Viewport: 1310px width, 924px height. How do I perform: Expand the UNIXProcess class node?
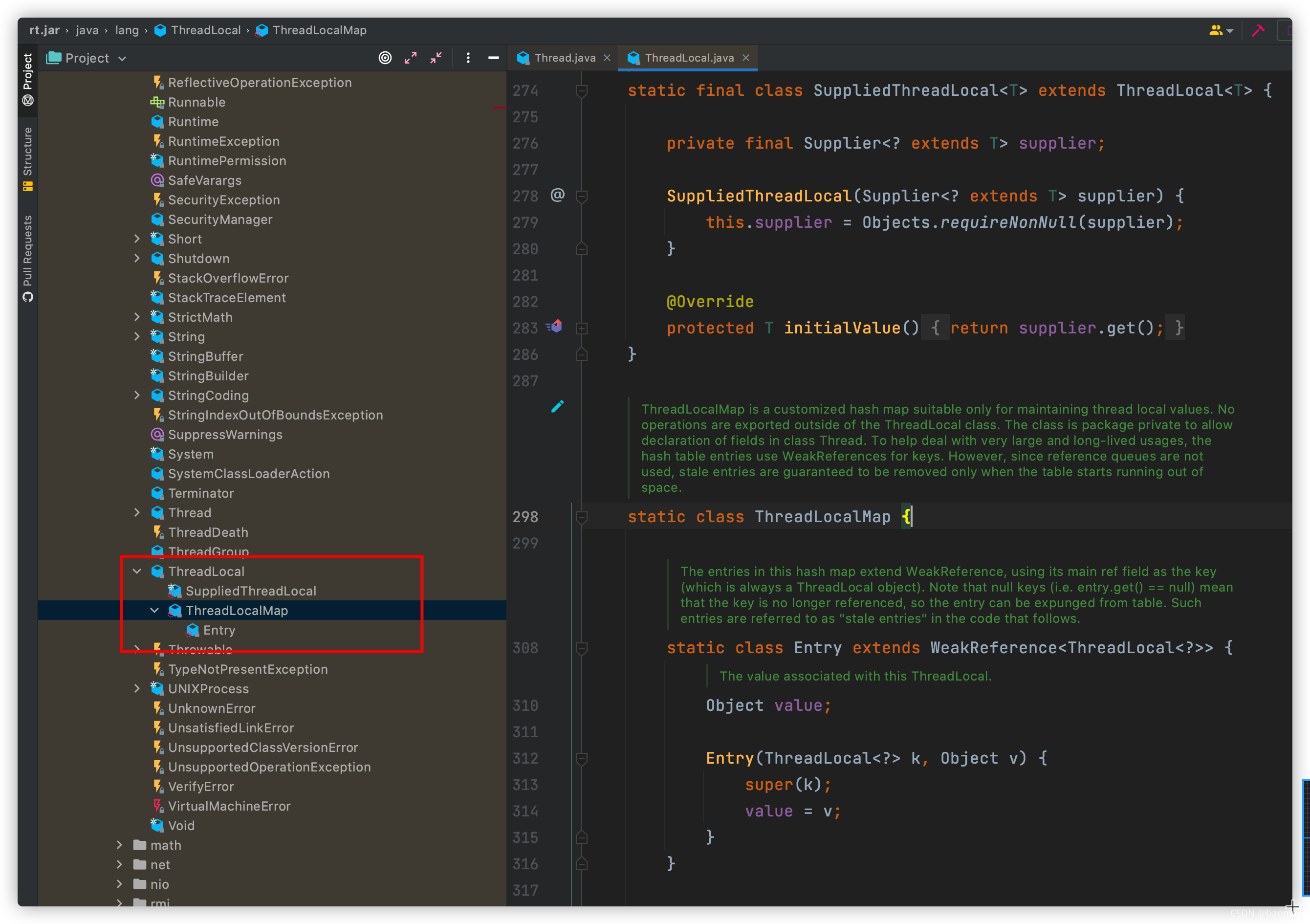(137, 688)
